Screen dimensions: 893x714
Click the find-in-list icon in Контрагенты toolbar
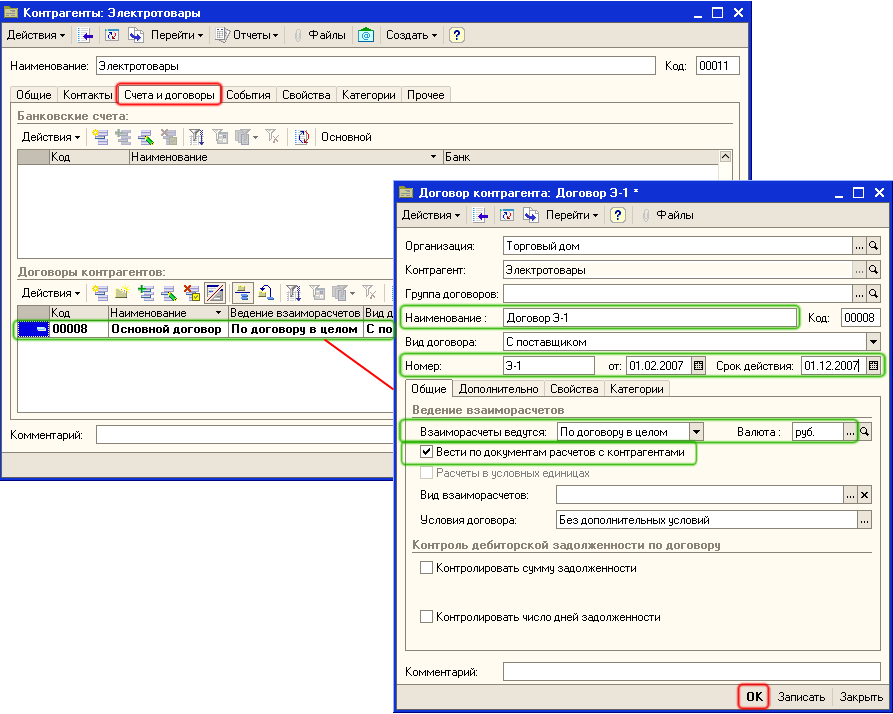(85, 35)
